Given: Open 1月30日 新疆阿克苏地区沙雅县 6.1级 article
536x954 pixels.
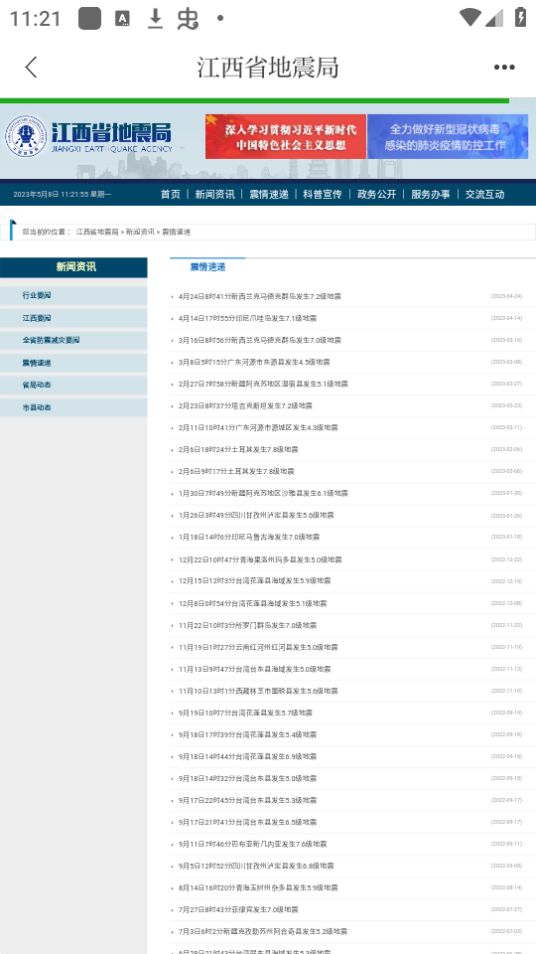Looking at the screenshot, I should tap(263, 493).
